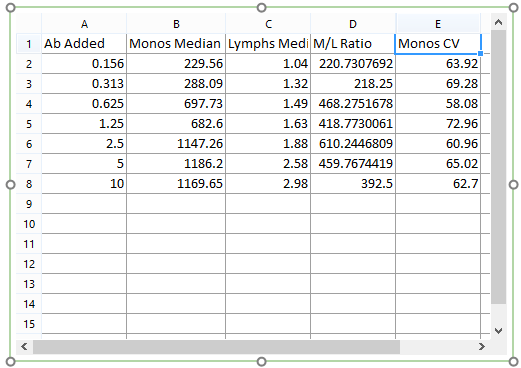521x368 pixels.
Task: Click the vertical scrollbar down arrow
Action: 498,331
